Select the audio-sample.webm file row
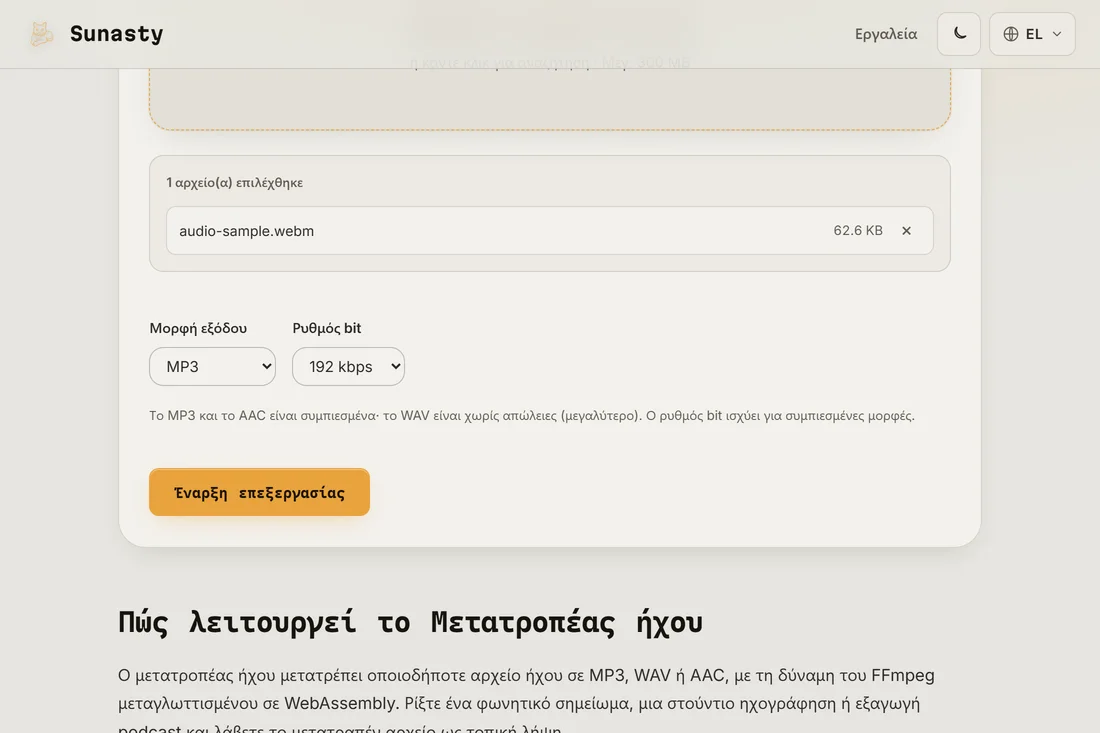 [549, 231]
